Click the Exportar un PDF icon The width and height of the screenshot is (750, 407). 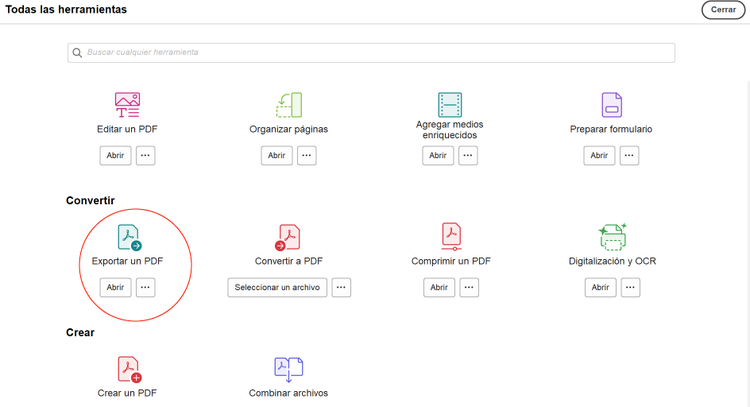pos(129,237)
